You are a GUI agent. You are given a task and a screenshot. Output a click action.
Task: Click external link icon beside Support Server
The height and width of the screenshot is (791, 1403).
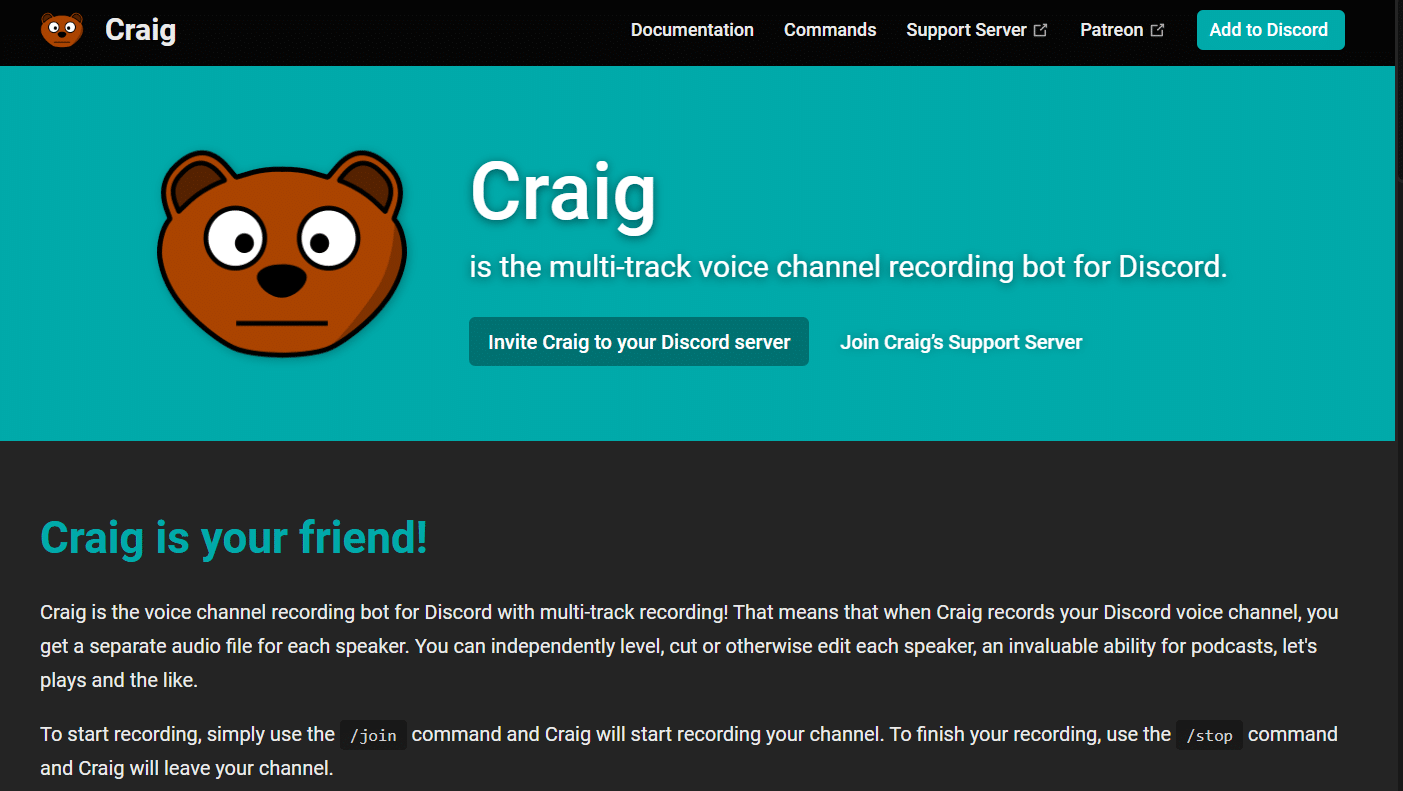pyautogui.click(x=1041, y=30)
